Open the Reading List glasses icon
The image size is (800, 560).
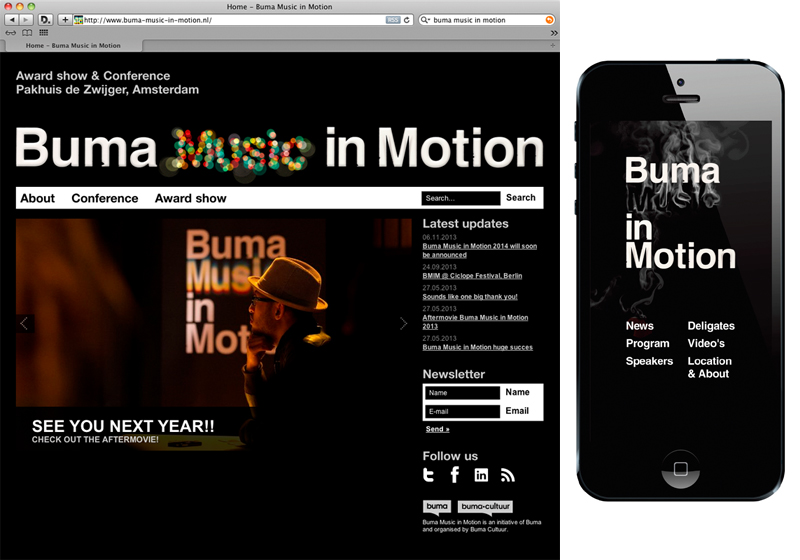point(11,33)
